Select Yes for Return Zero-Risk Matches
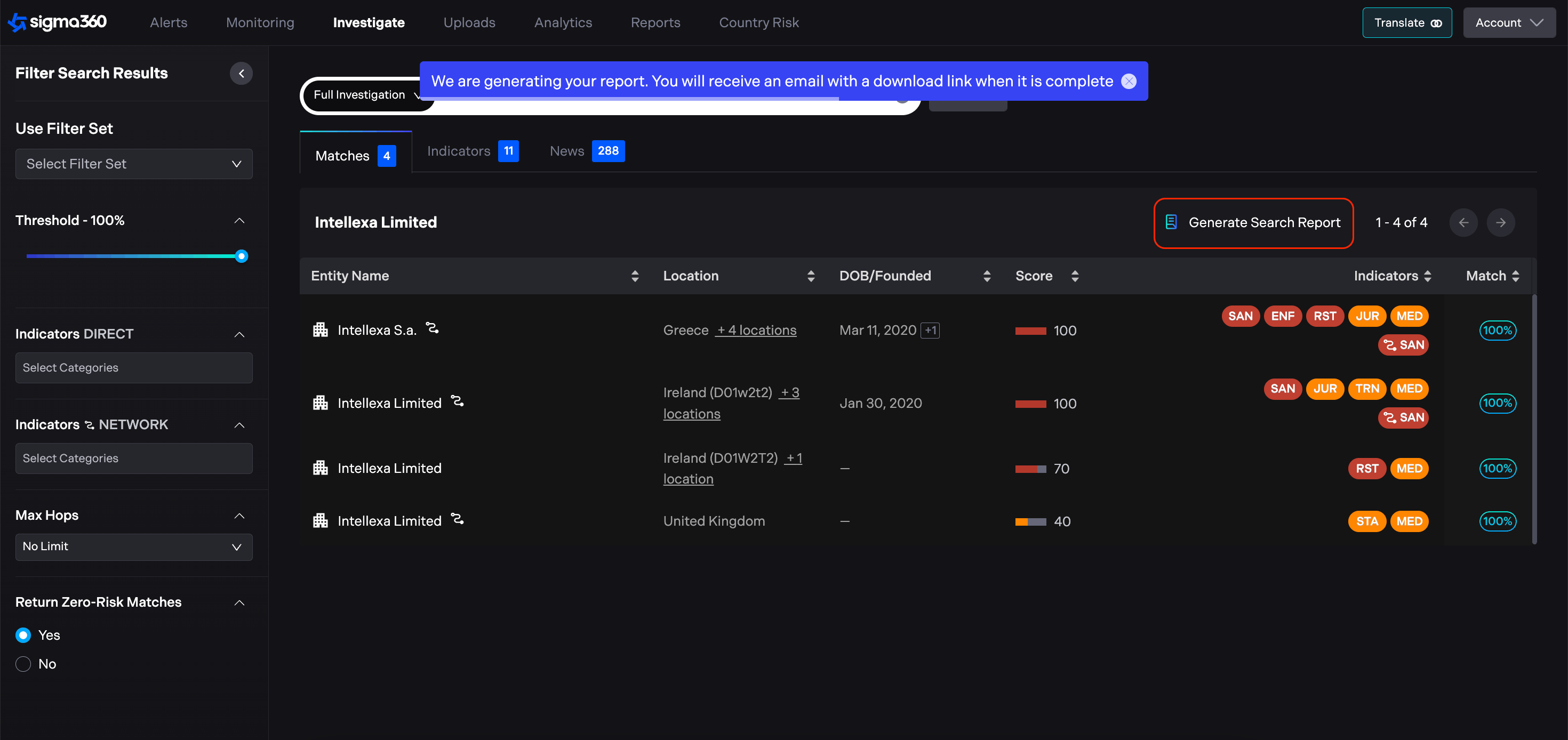Screen dimensions: 1568x740 click(x=23, y=636)
